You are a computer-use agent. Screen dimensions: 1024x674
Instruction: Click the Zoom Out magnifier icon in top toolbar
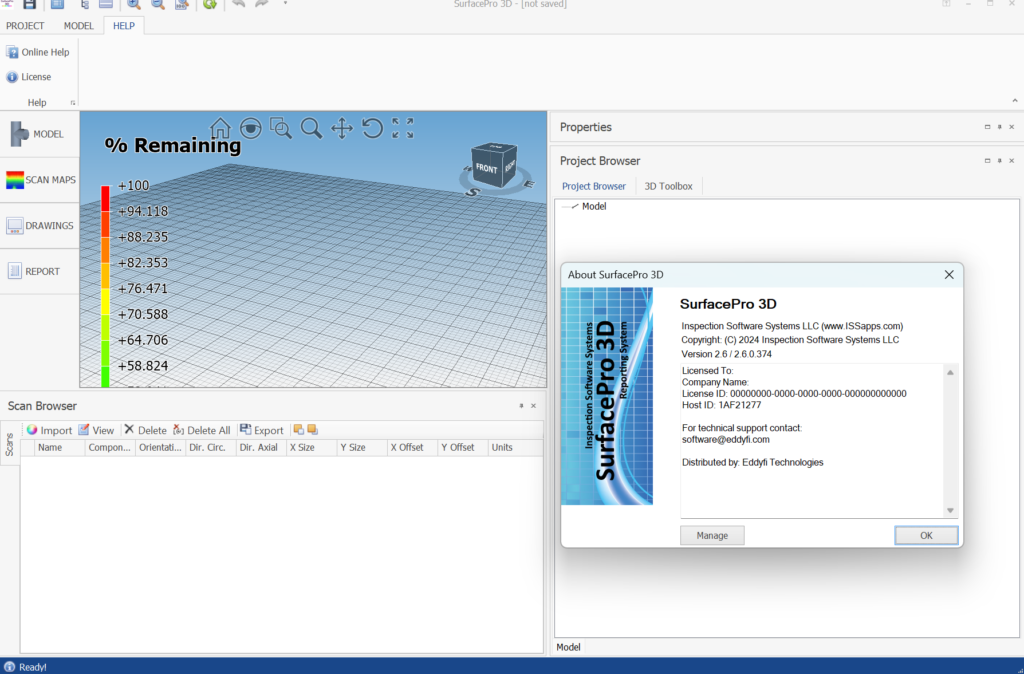(x=157, y=4)
